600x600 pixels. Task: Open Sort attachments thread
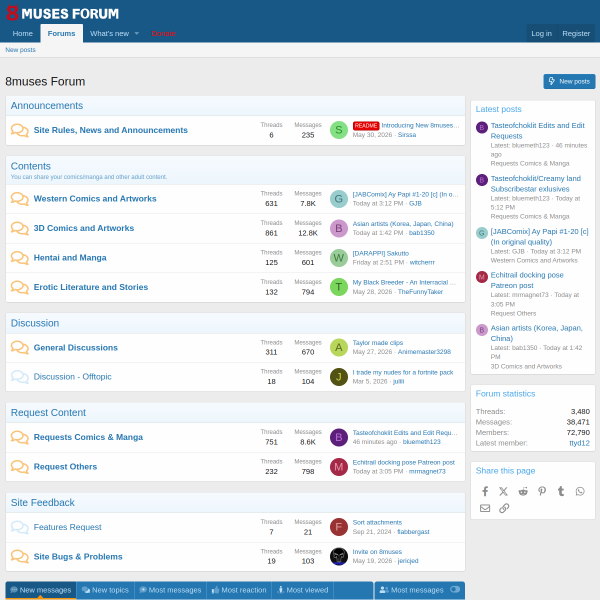coord(377,523)
